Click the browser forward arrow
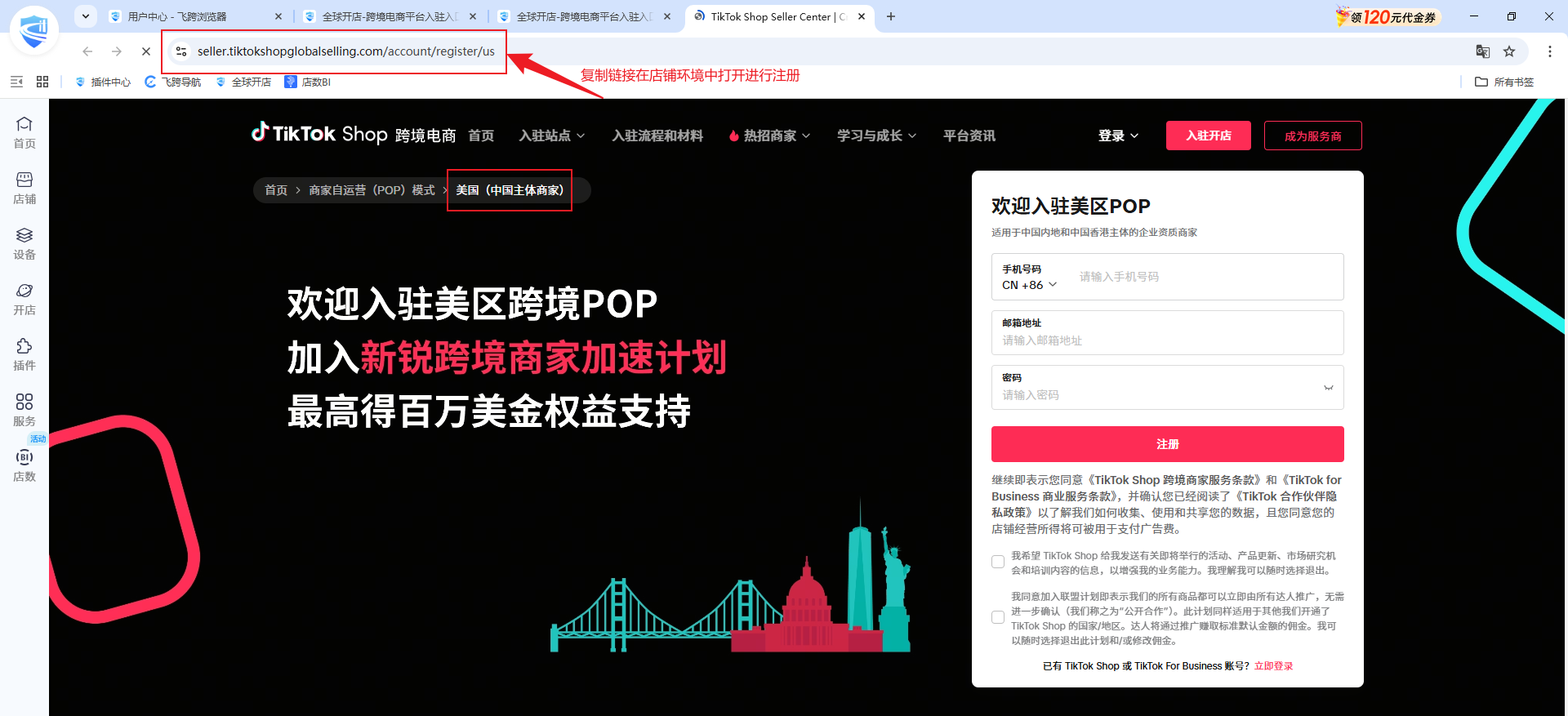The image size is (1568, 716). pyautogui.click(x=117, y=51)
